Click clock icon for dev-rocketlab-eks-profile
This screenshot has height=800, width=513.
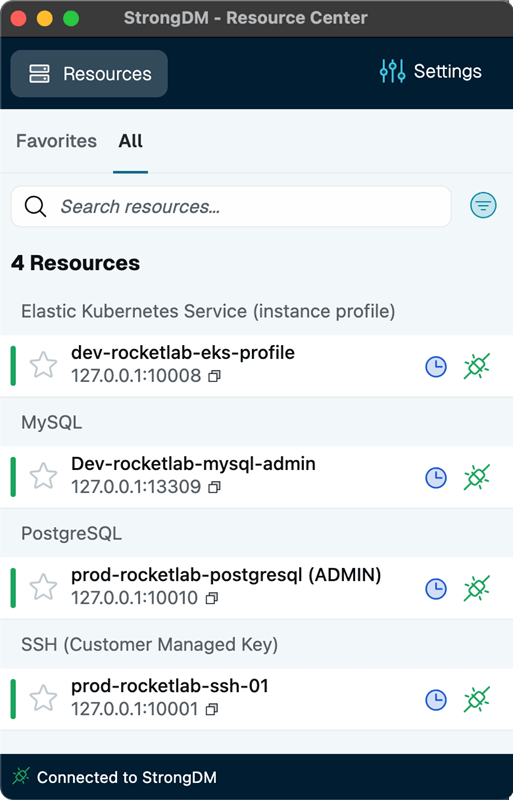436,367
